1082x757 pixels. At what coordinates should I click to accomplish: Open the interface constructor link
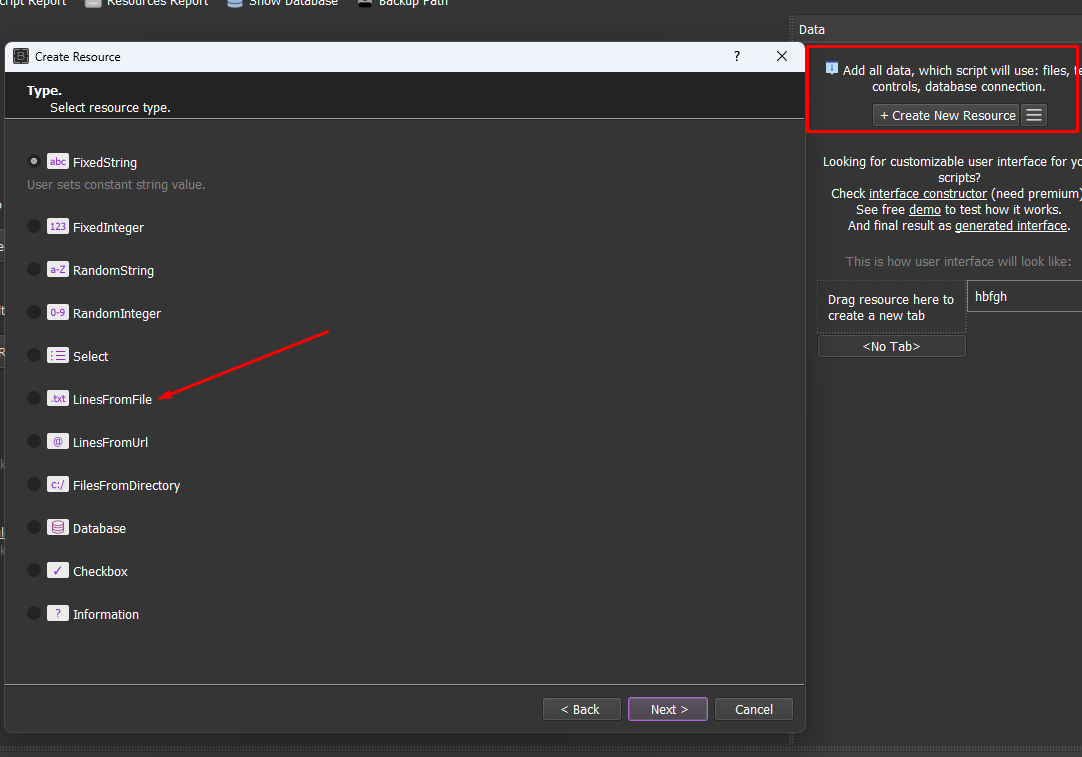point(927,193)
